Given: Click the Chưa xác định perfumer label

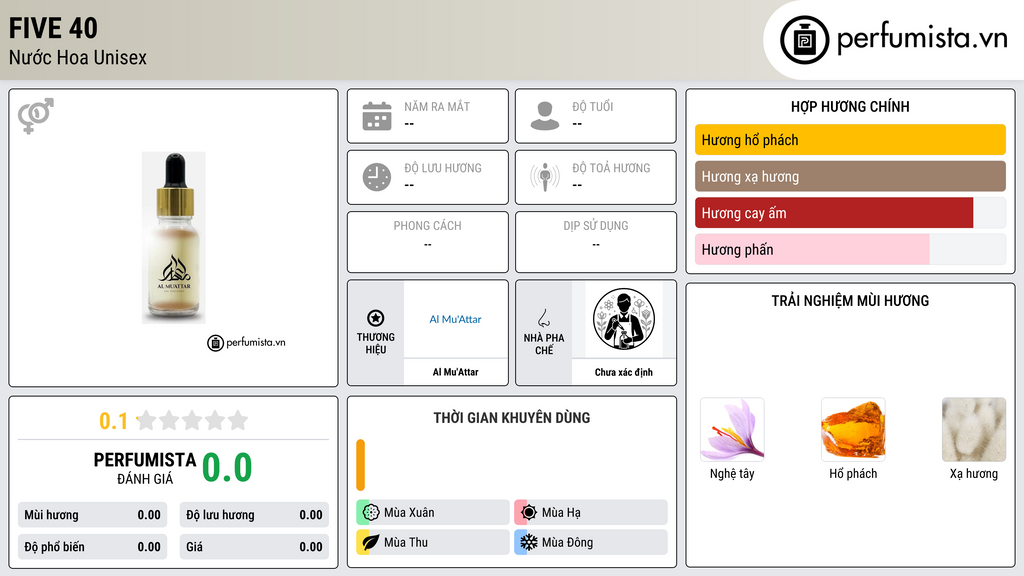Looking at the screenshot, I should 624,372.
